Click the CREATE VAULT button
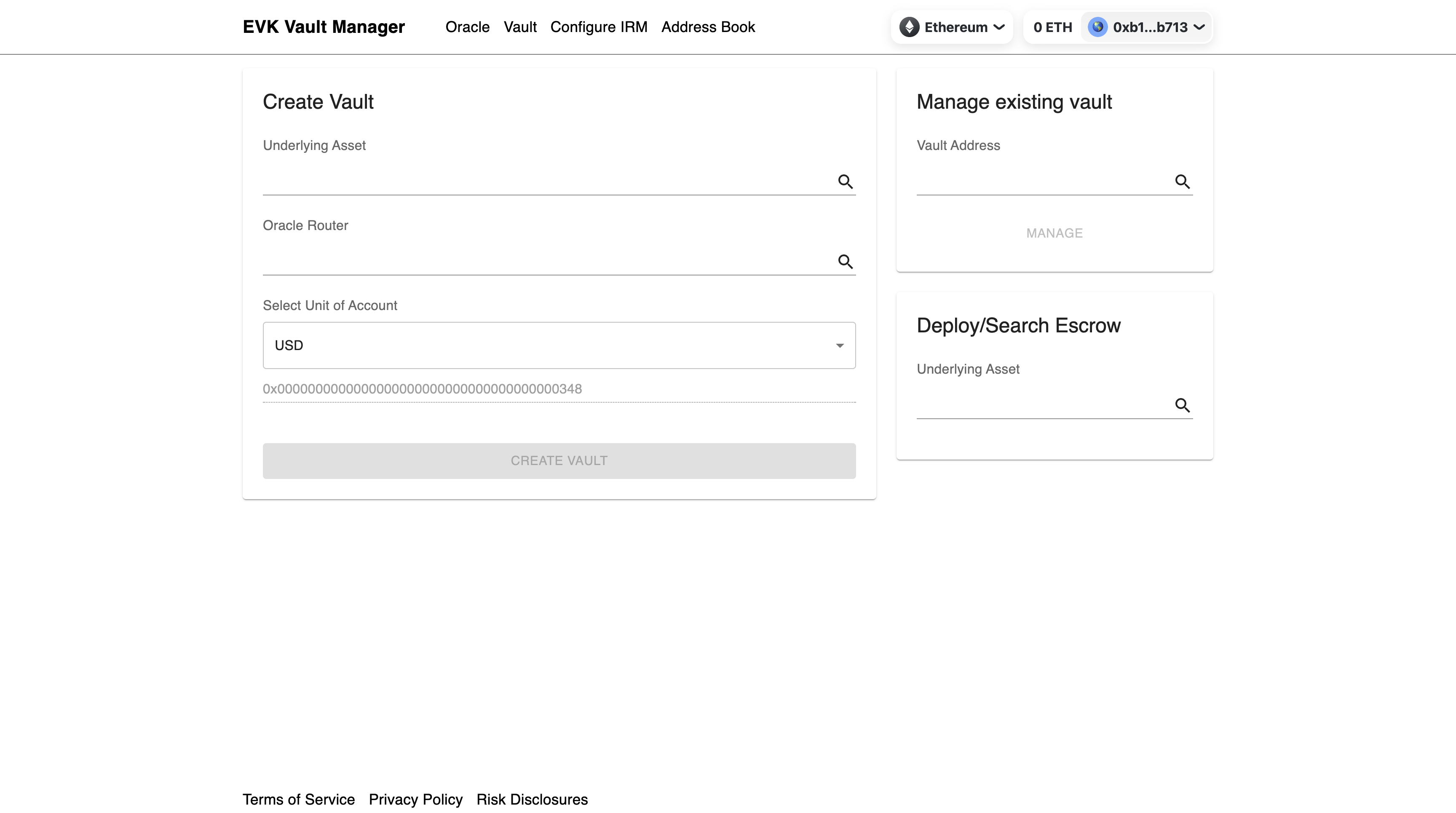 pyautogui.click(x=559, y=460)
